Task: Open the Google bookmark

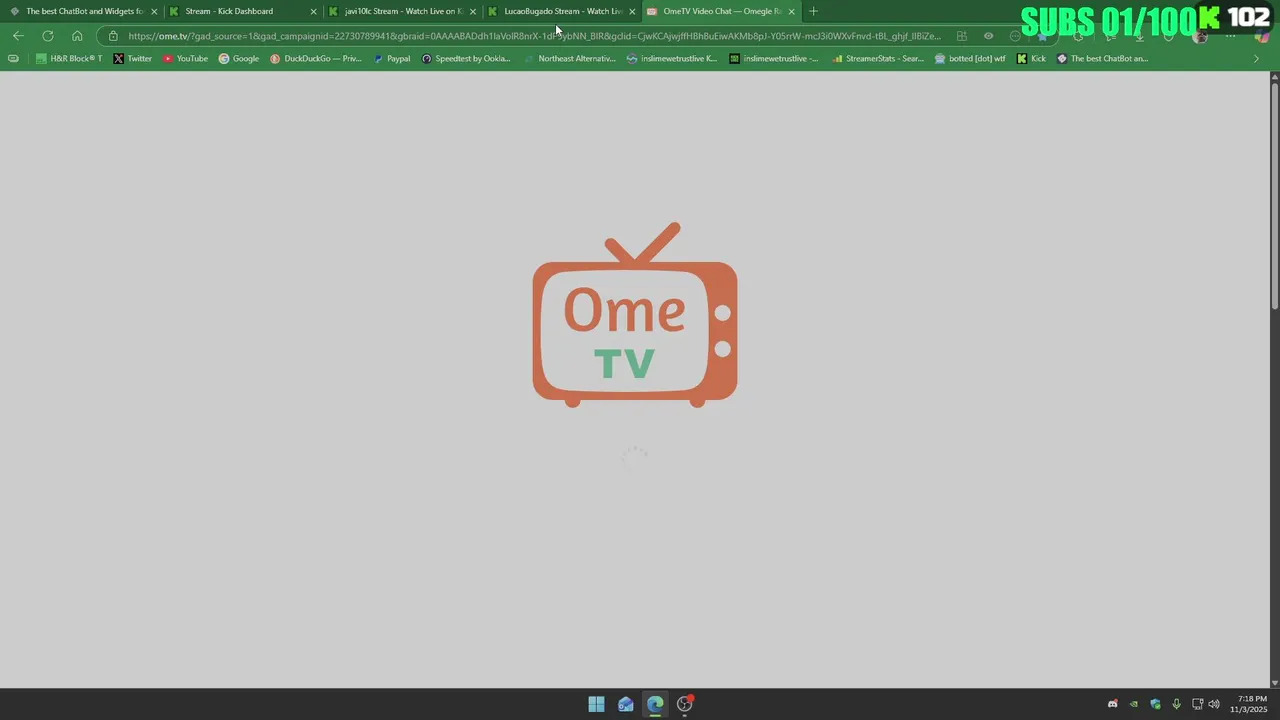Action: pos(239,58)
